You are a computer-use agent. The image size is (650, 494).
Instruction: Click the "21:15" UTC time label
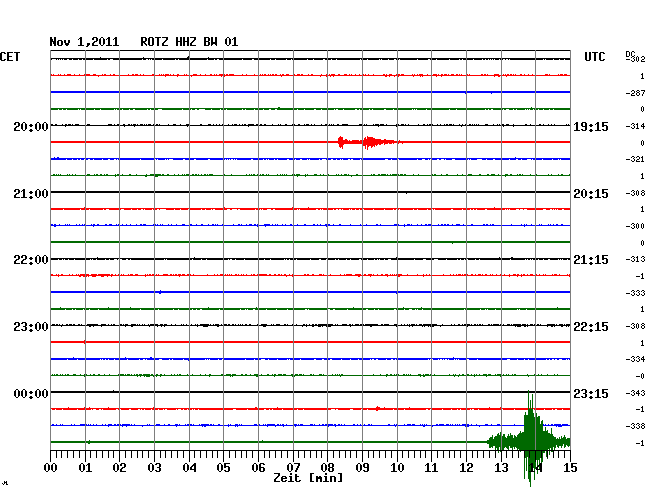point(591,260)
